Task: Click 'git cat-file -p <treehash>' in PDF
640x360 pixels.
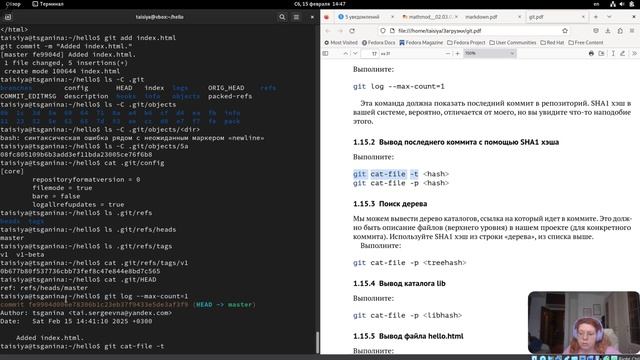Action: pos(409,262)
